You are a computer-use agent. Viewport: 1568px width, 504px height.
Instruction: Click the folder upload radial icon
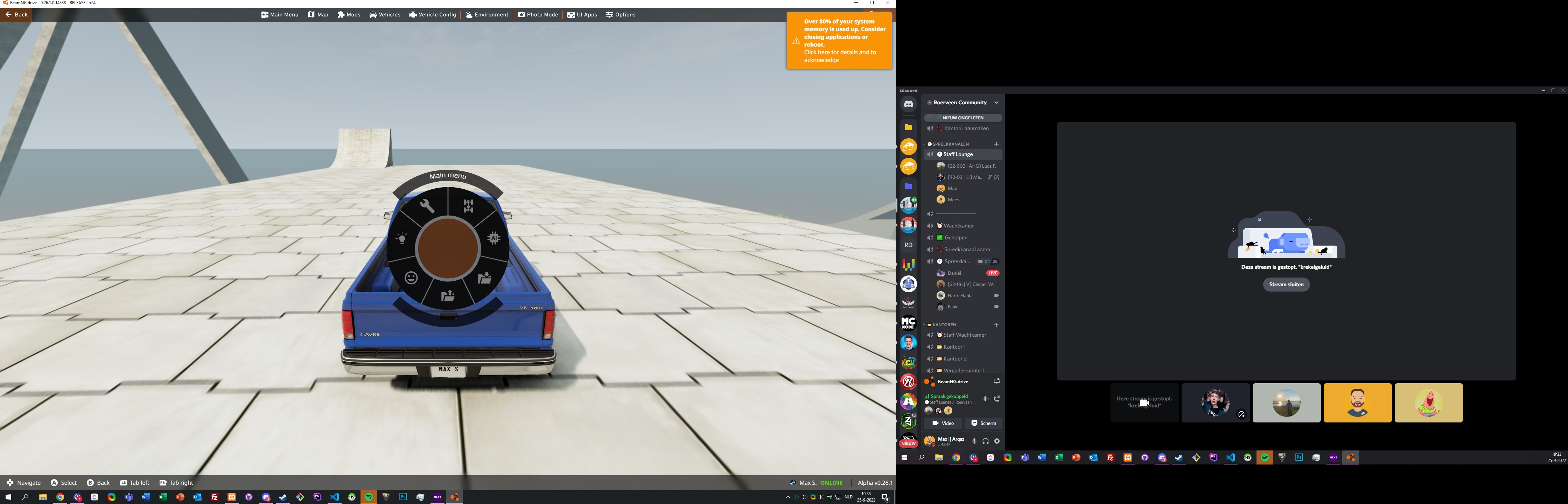[x=448, y=296]
